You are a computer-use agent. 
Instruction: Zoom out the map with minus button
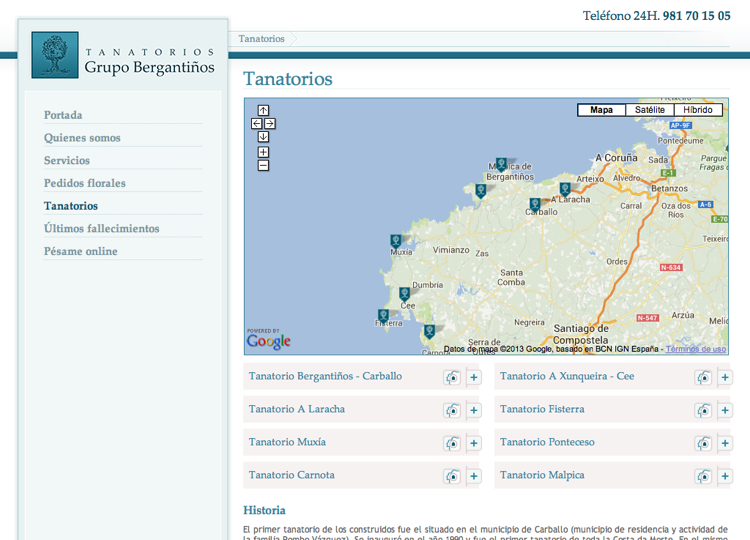pyautogui.click(x=263, y=165)
